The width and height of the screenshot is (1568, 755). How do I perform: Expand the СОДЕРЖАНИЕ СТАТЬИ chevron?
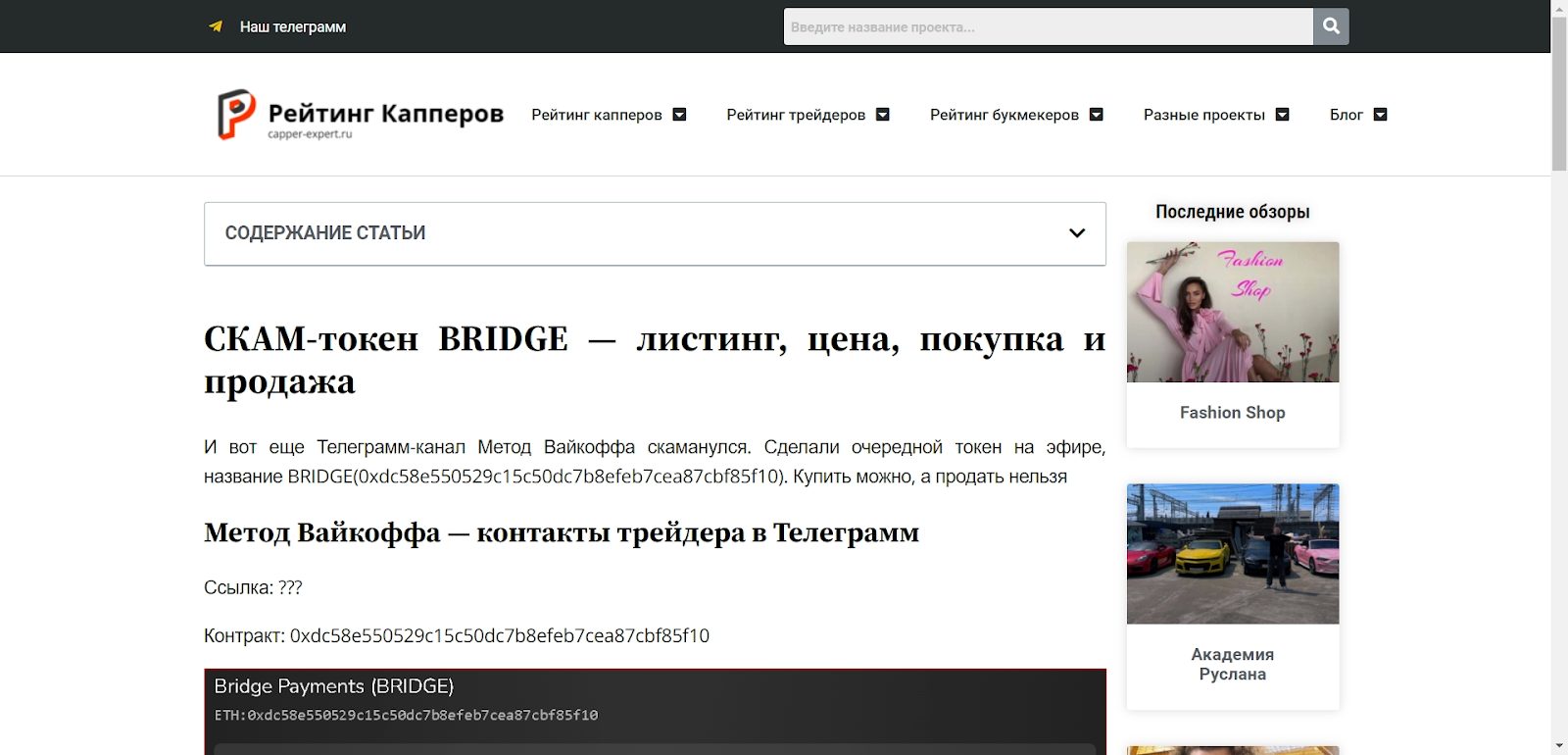[1077, 233]
